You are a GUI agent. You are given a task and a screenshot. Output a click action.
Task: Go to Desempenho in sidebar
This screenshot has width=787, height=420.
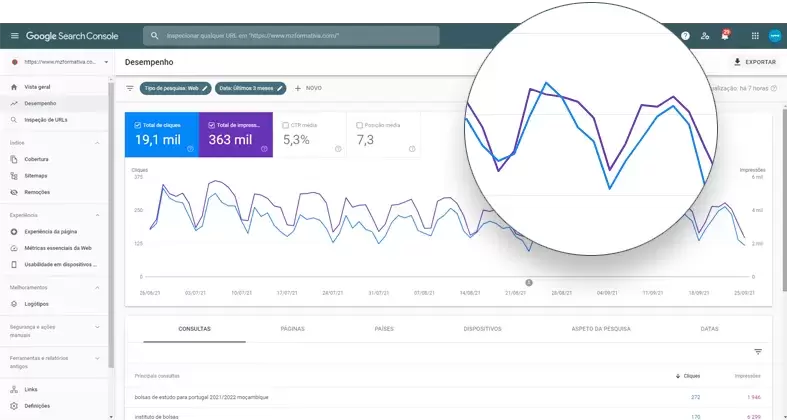(x=54, y=103)
